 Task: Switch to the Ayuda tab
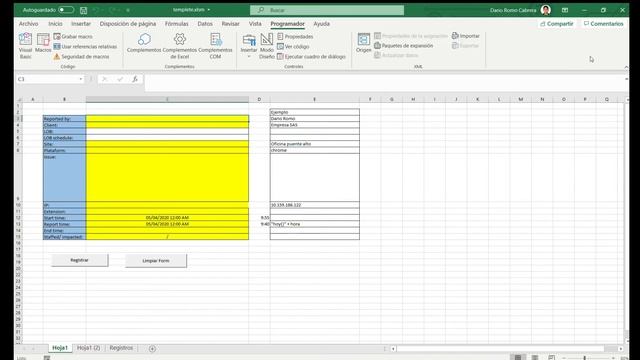click(322, 24)
